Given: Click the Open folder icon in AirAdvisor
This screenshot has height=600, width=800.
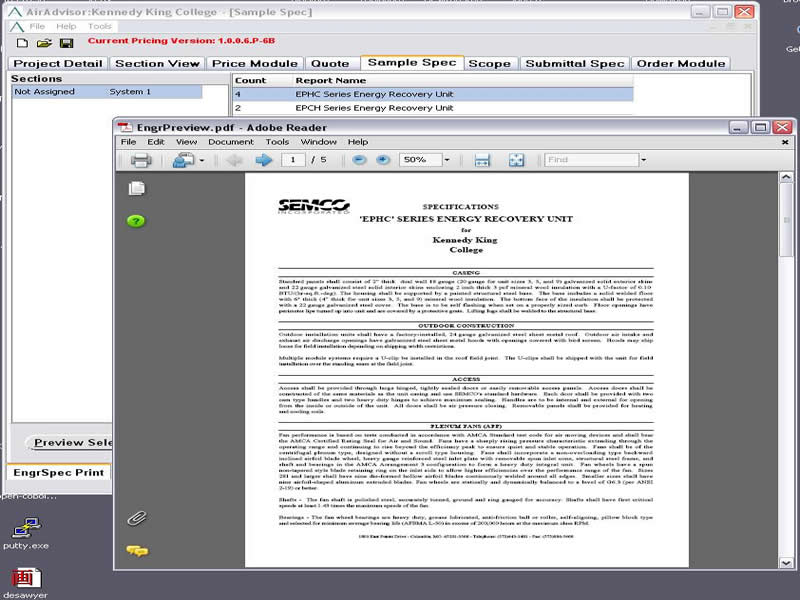Looking at the screenshot, I should point(44,43).
